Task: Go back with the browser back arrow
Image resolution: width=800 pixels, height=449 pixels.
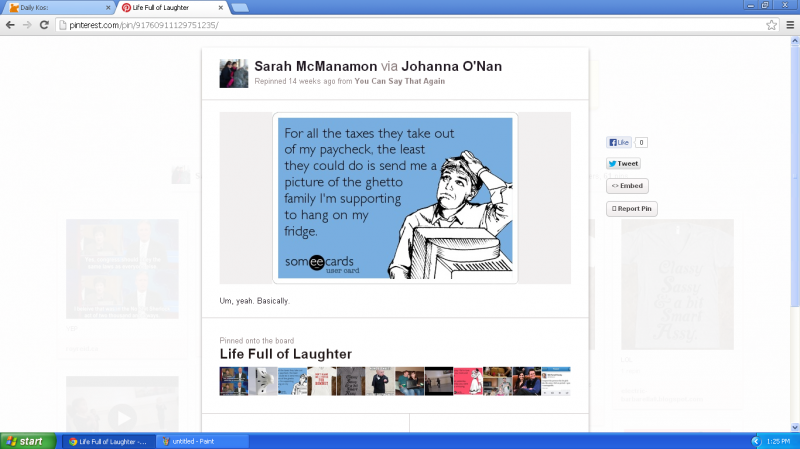Action: pyautogui.click(x=10, y=24)
